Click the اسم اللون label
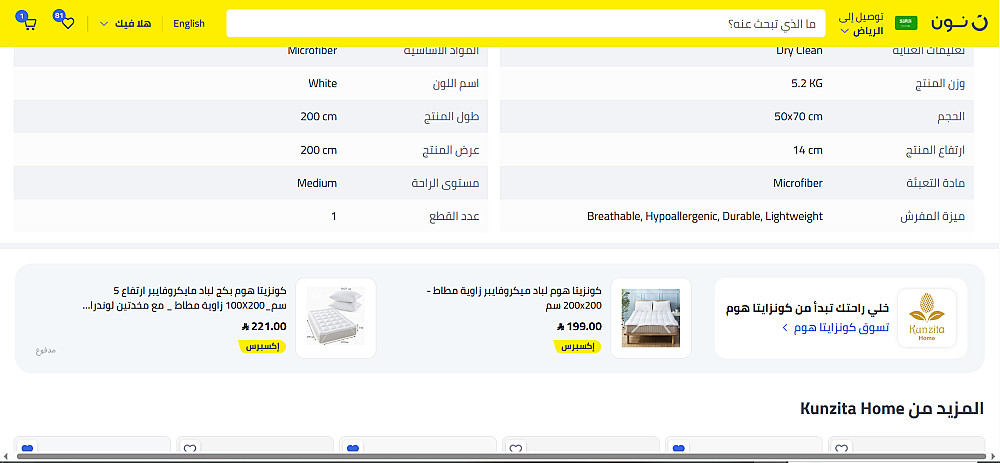The image size is (1000, 463). click(455, 84)
